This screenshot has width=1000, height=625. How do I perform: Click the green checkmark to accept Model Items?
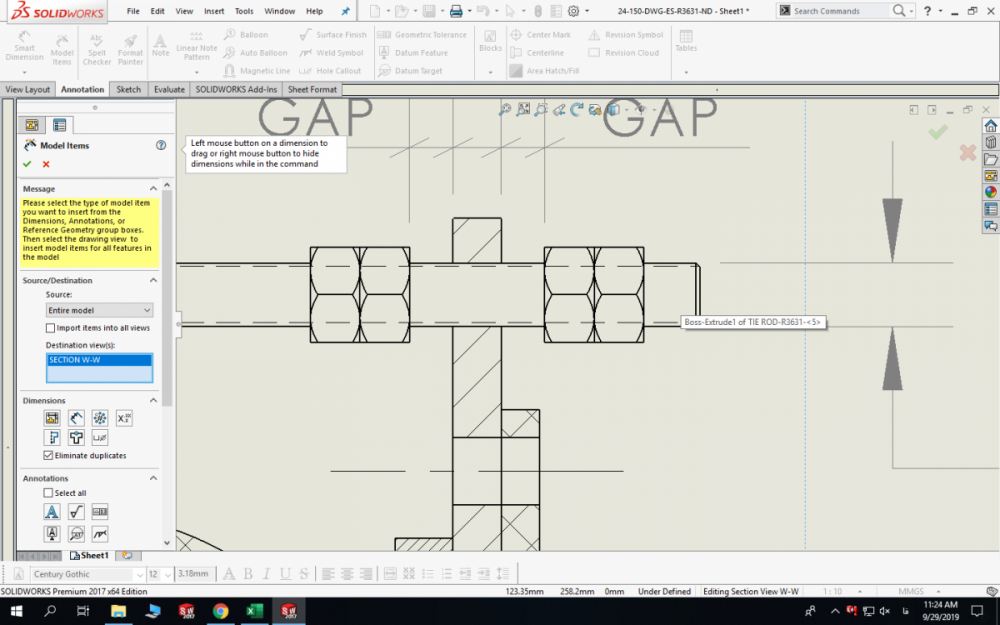tap(27, 164)
